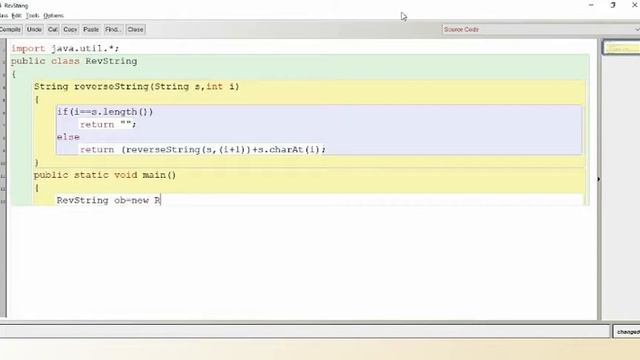The height and width of the screenshot is (360, 640).
Task: Click the 'public class RevString' line
Action: pyautogui.click(x=74, y=61)
